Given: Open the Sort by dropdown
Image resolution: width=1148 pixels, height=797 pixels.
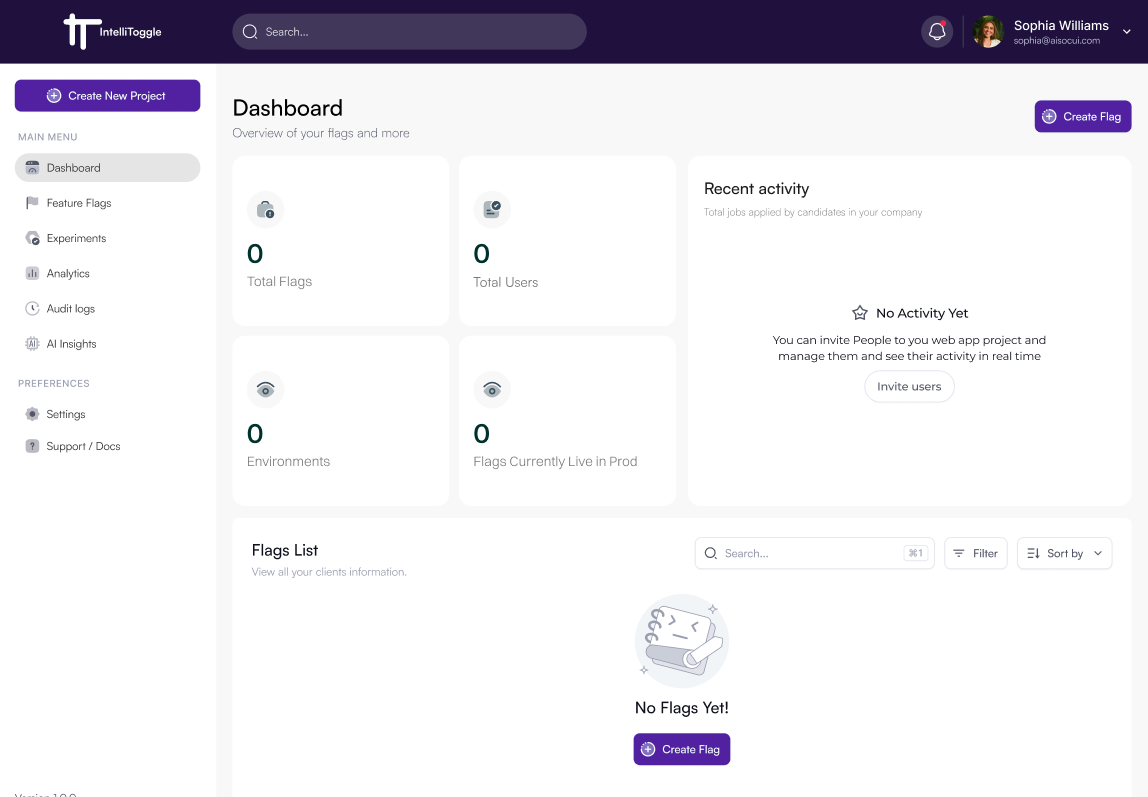Looking at the screenshot, I should click(x=1064, y=553).
